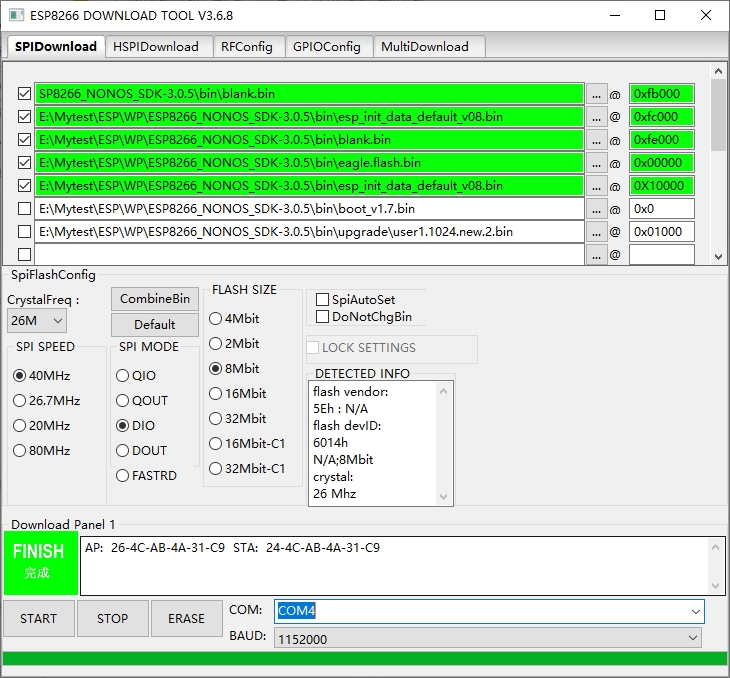Select 16Mbit flash size
Screen dimensions: 730x678
(238, 393)
